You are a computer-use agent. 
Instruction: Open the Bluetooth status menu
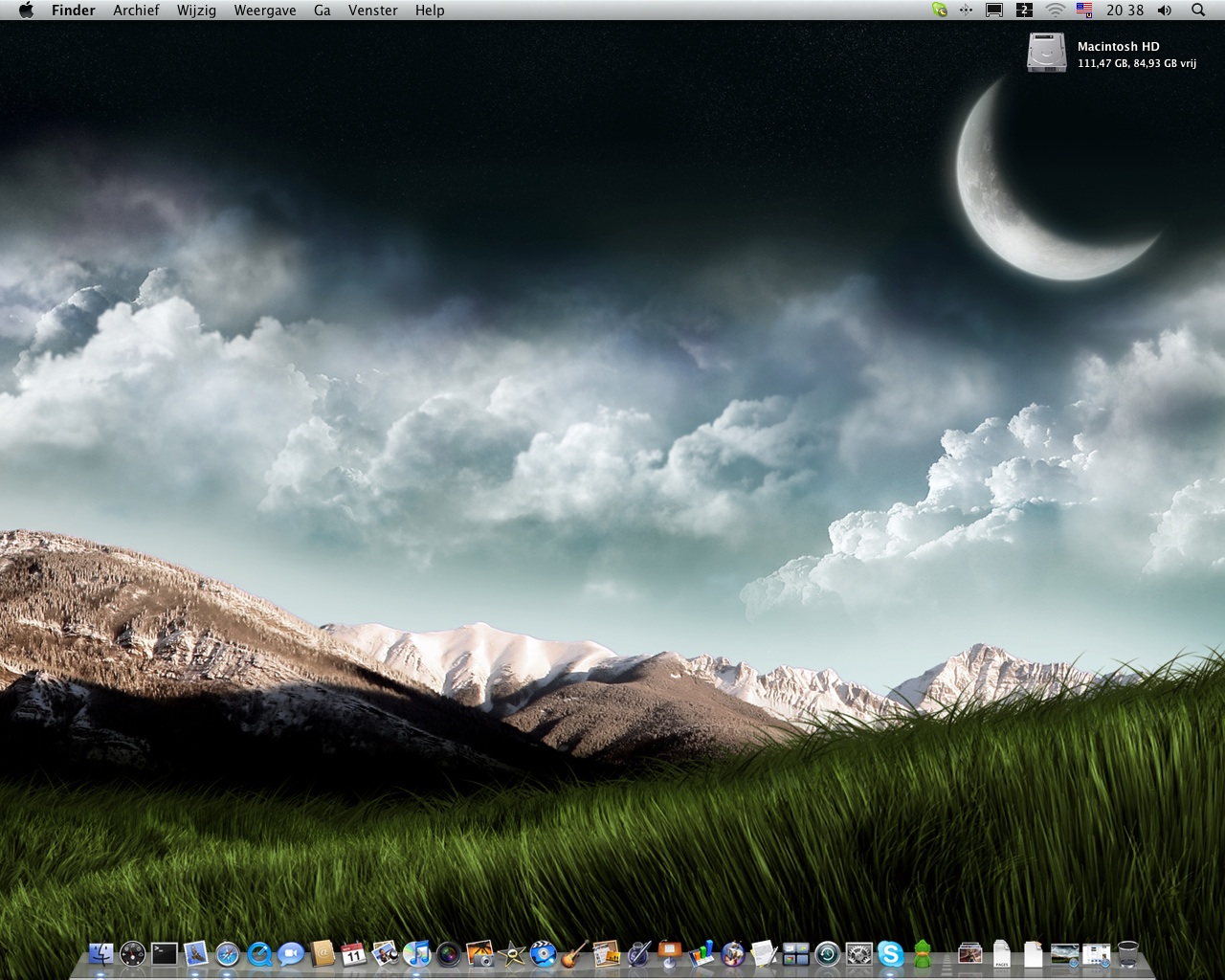pos(966,10)
